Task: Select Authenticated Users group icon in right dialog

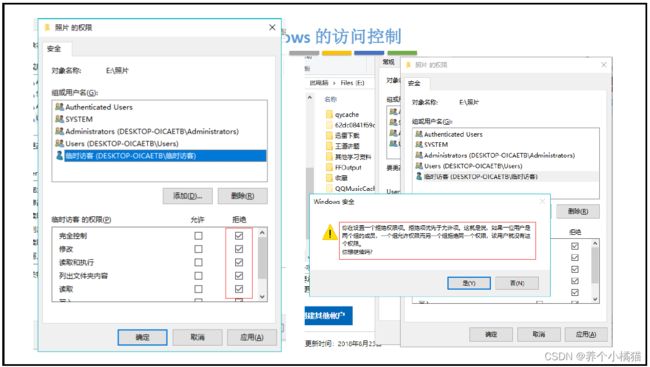Action: coord(419,134)
